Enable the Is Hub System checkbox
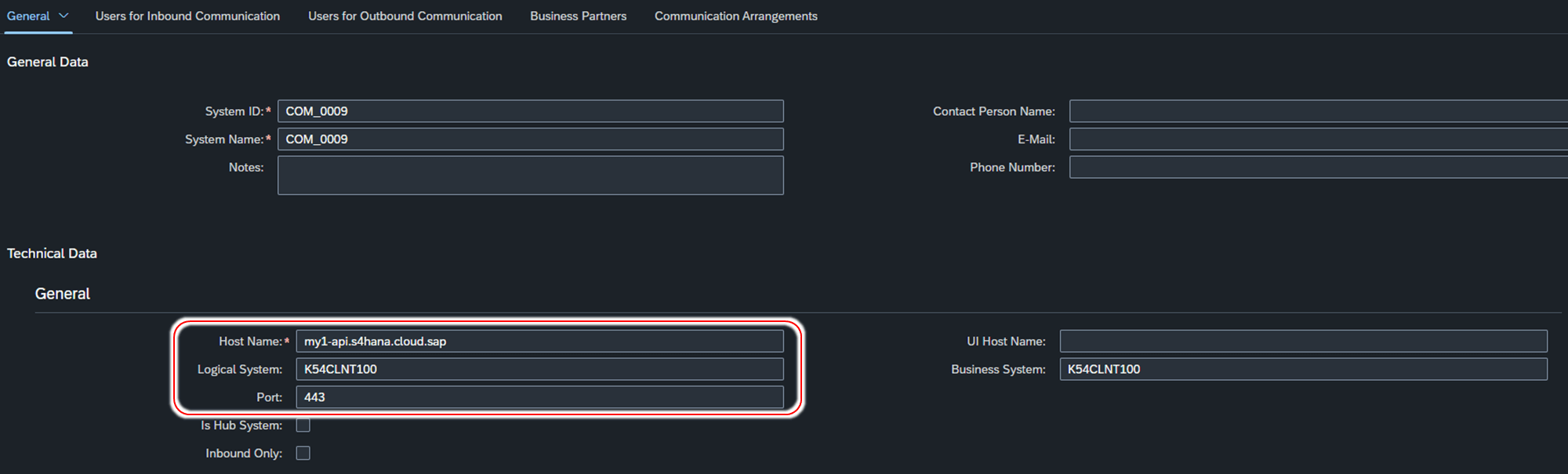The image size is (1568, 474). 303,425
